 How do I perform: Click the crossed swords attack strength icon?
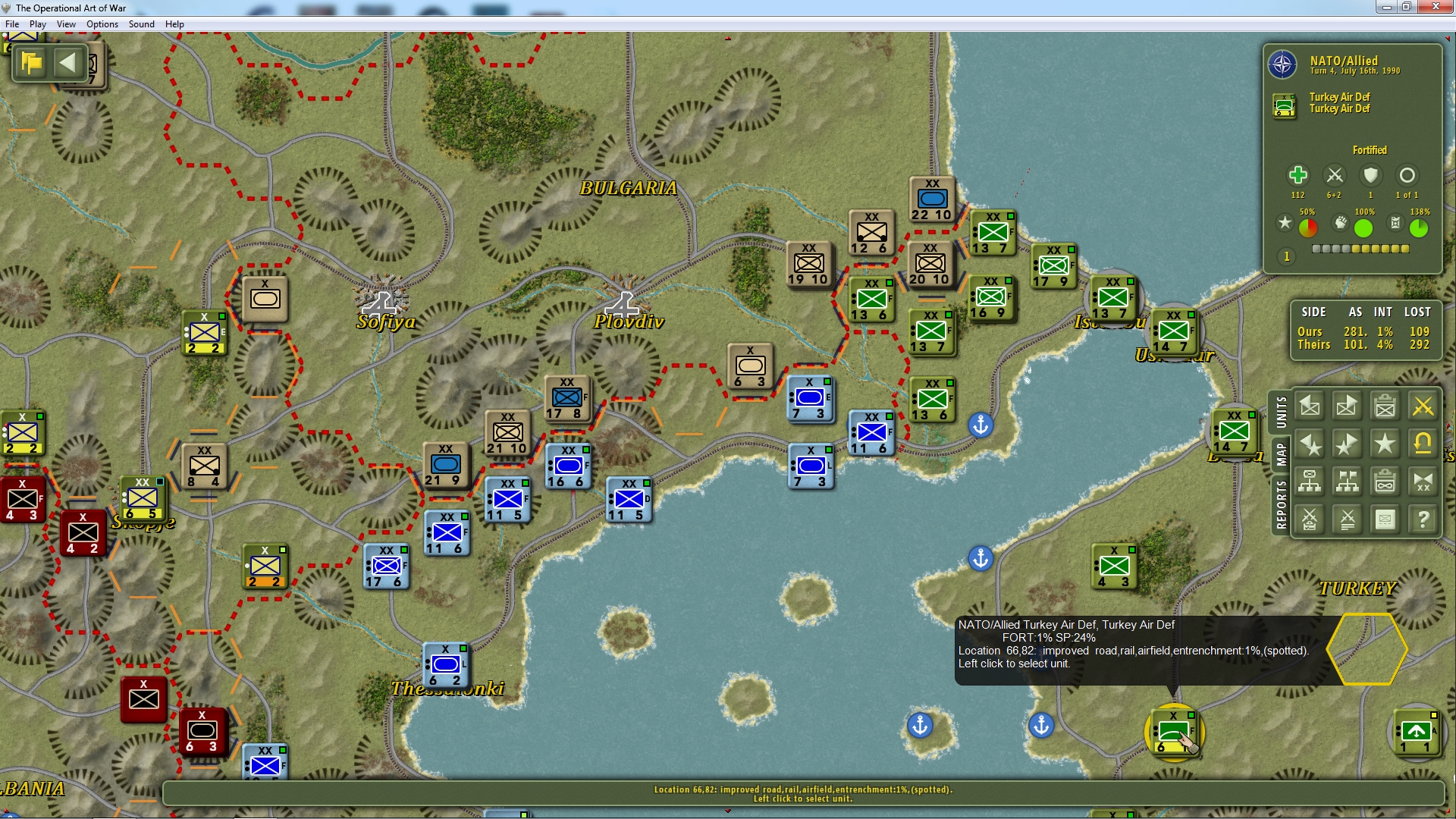(1334, 175)
